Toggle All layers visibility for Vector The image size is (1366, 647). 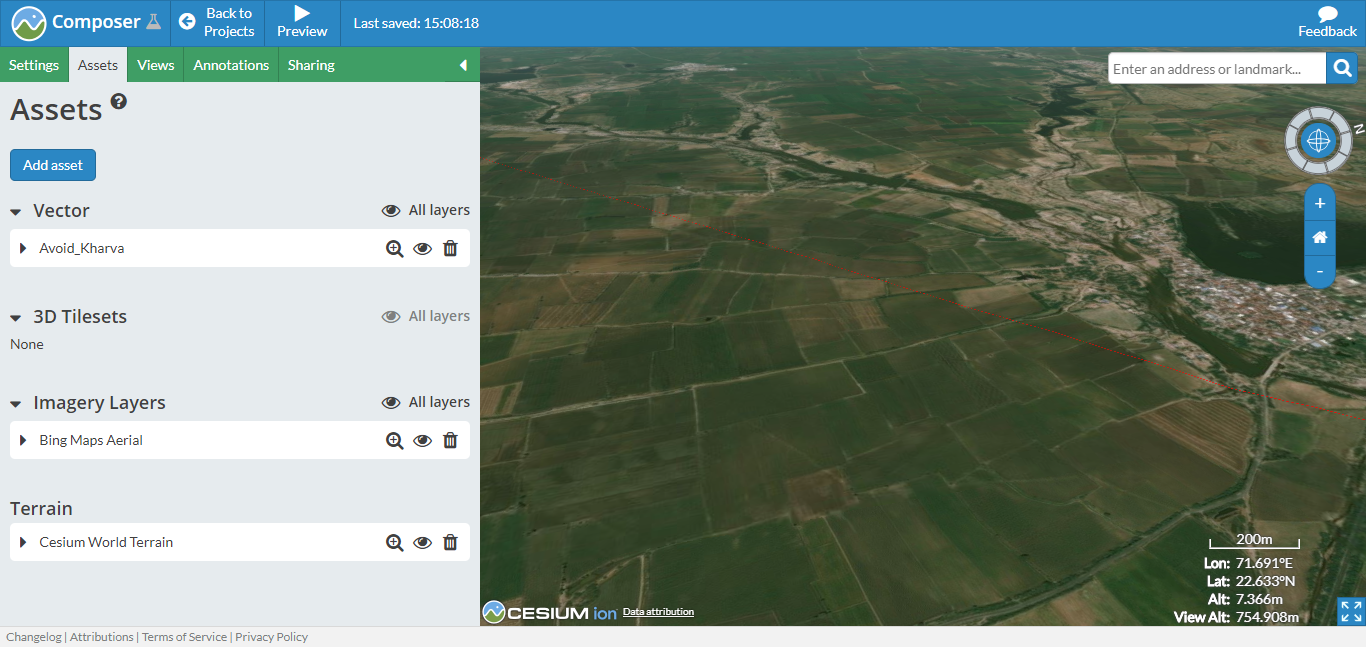391,210
